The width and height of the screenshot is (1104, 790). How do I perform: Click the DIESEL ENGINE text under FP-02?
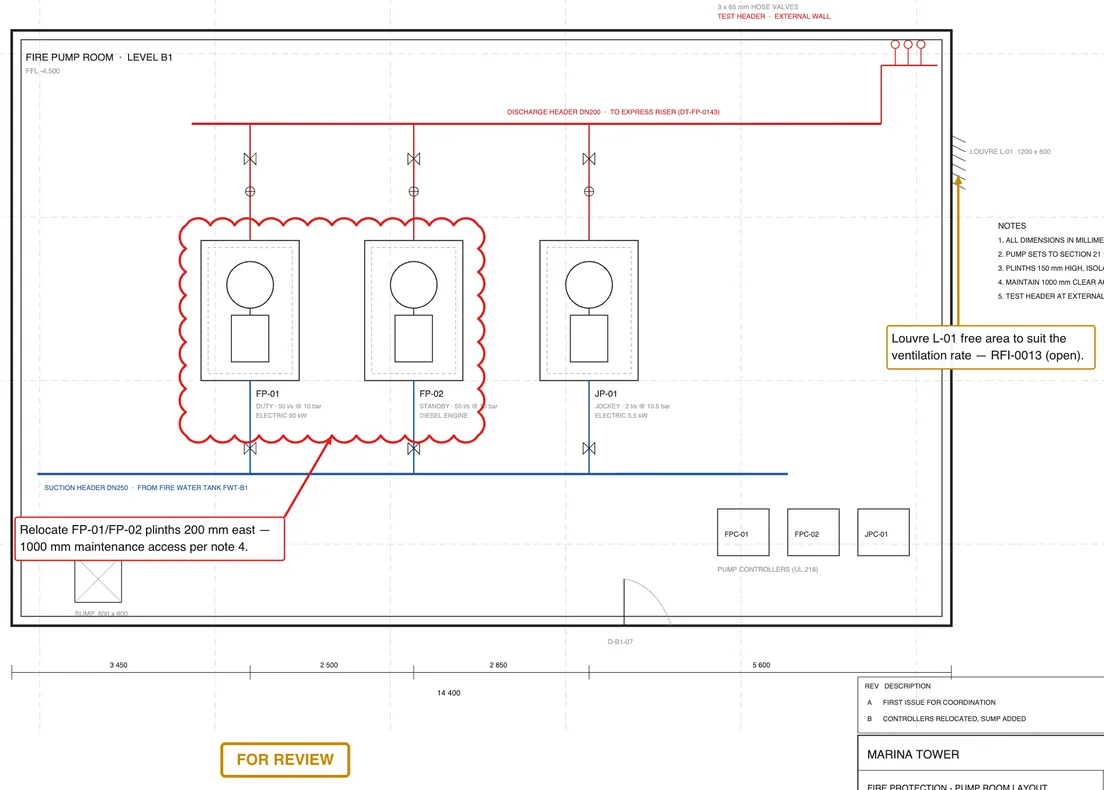click(444, 415)
